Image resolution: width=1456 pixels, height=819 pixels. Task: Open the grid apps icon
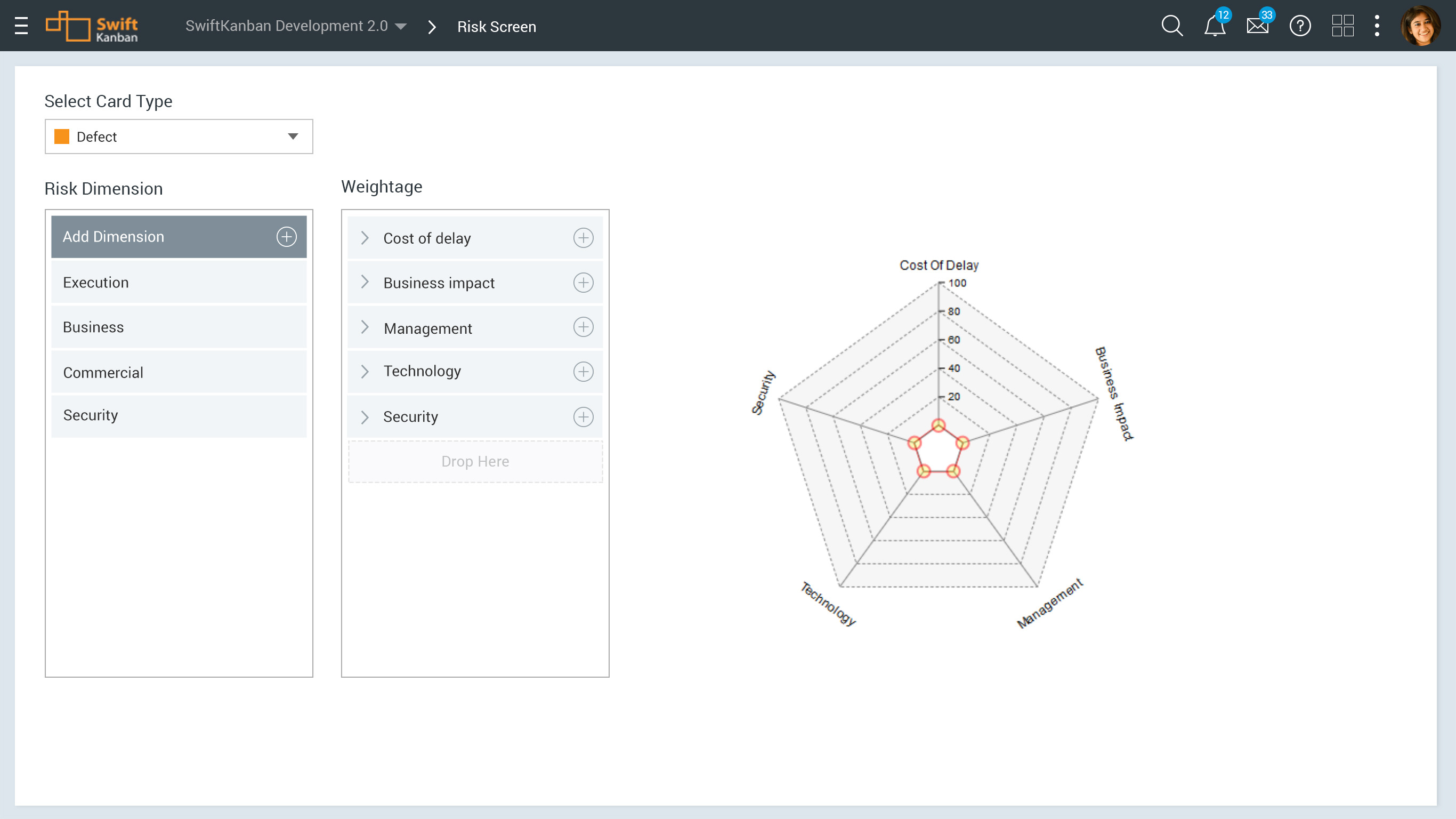(1342, 26)
